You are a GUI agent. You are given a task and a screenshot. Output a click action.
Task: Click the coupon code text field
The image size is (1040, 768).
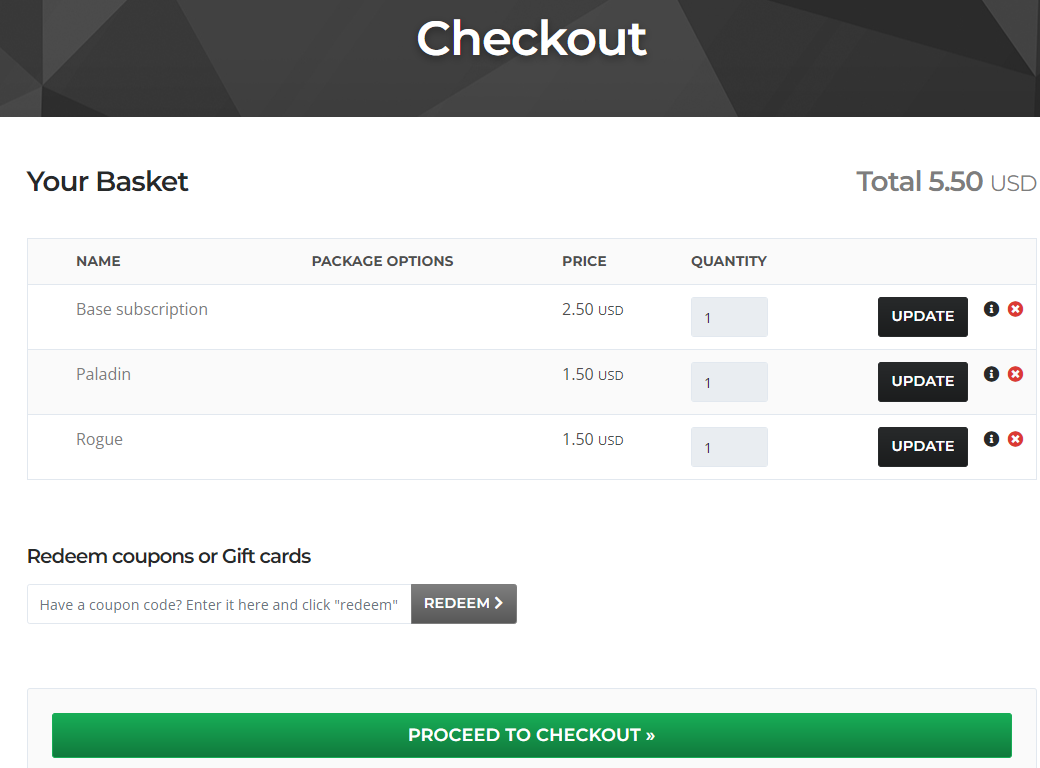pyautogui.click(x=219, y=604)
